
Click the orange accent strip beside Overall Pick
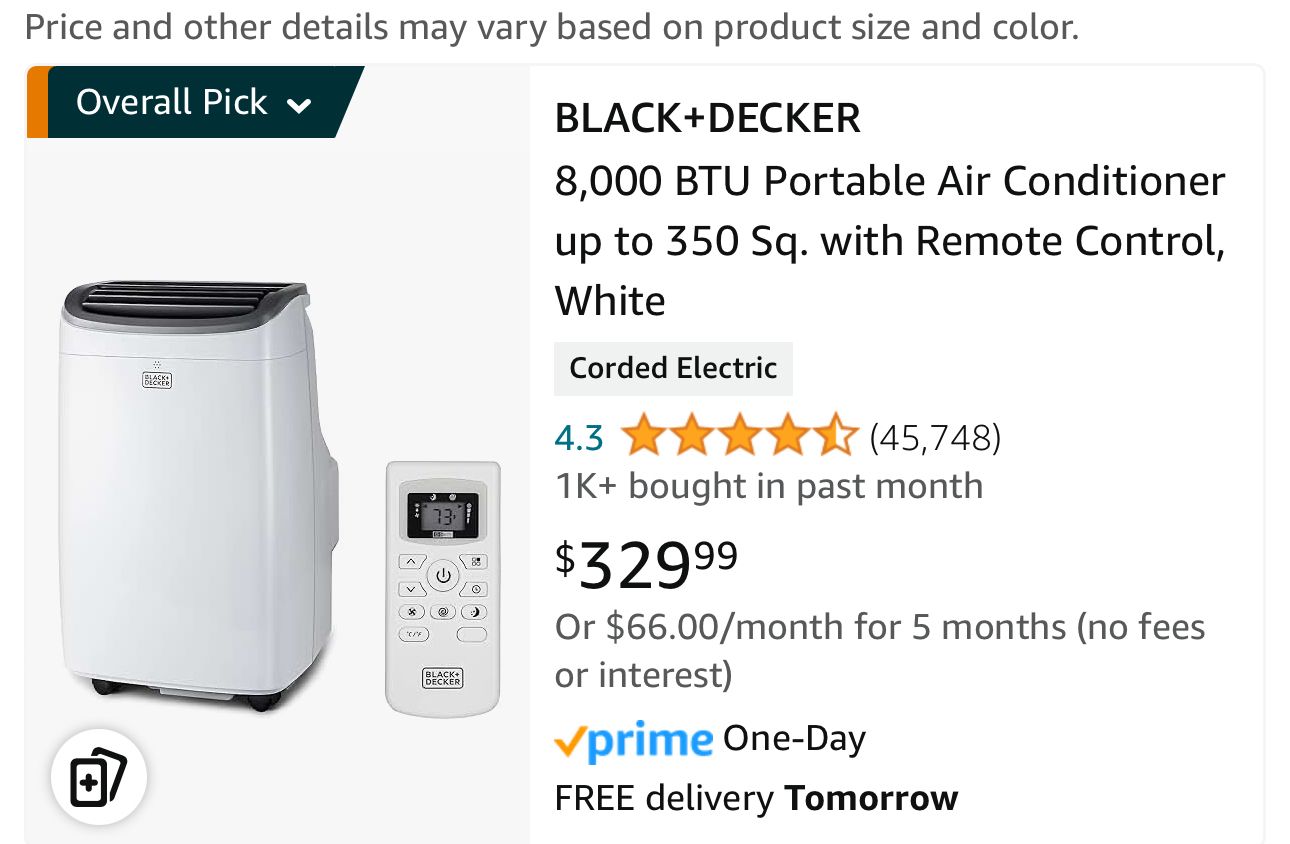(x=36, y=102)
